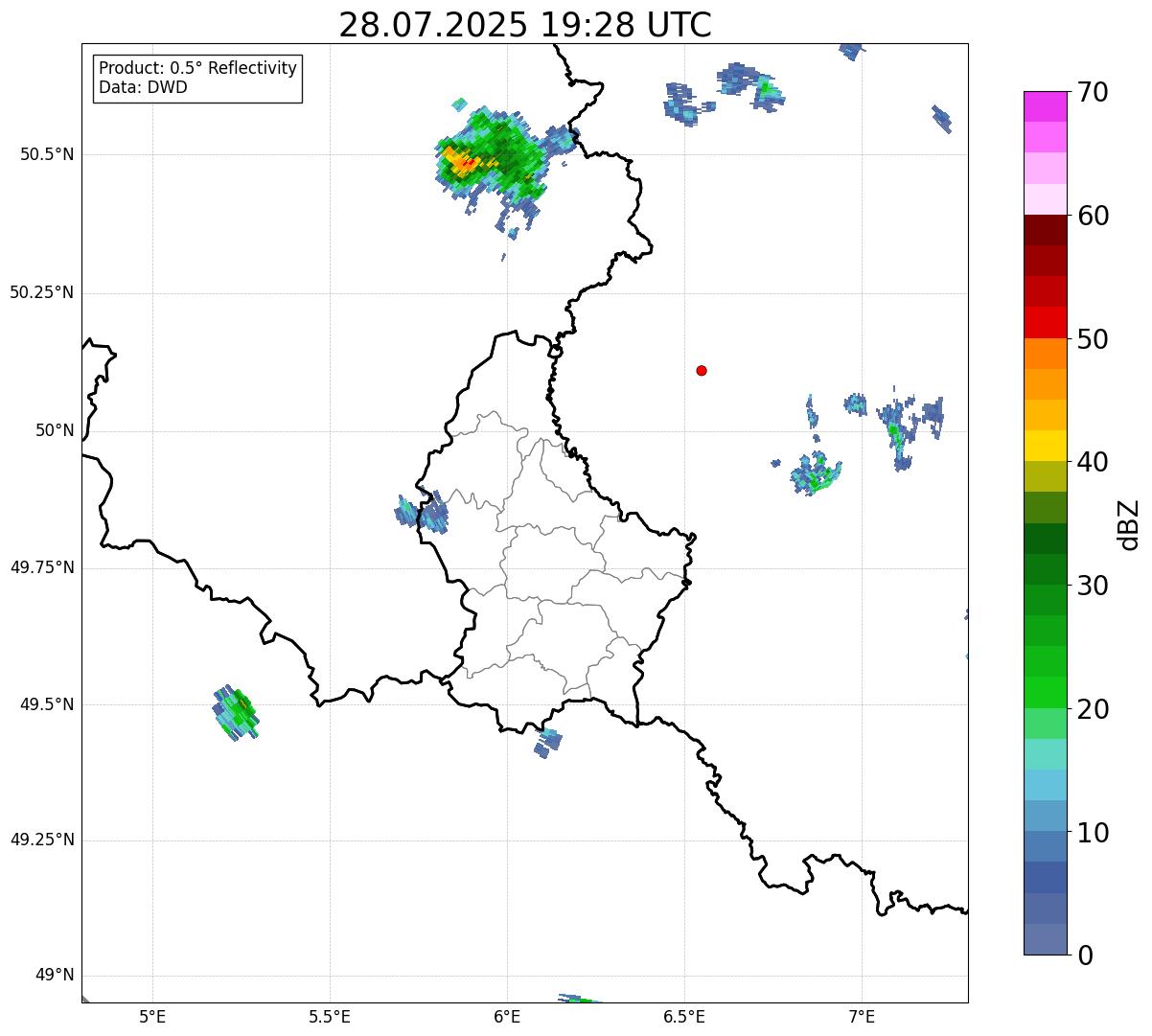This screenshot has height=1036, width=1152.
Task: Click the latitude label 49.25°N
Action: click(x=42, y=840)
